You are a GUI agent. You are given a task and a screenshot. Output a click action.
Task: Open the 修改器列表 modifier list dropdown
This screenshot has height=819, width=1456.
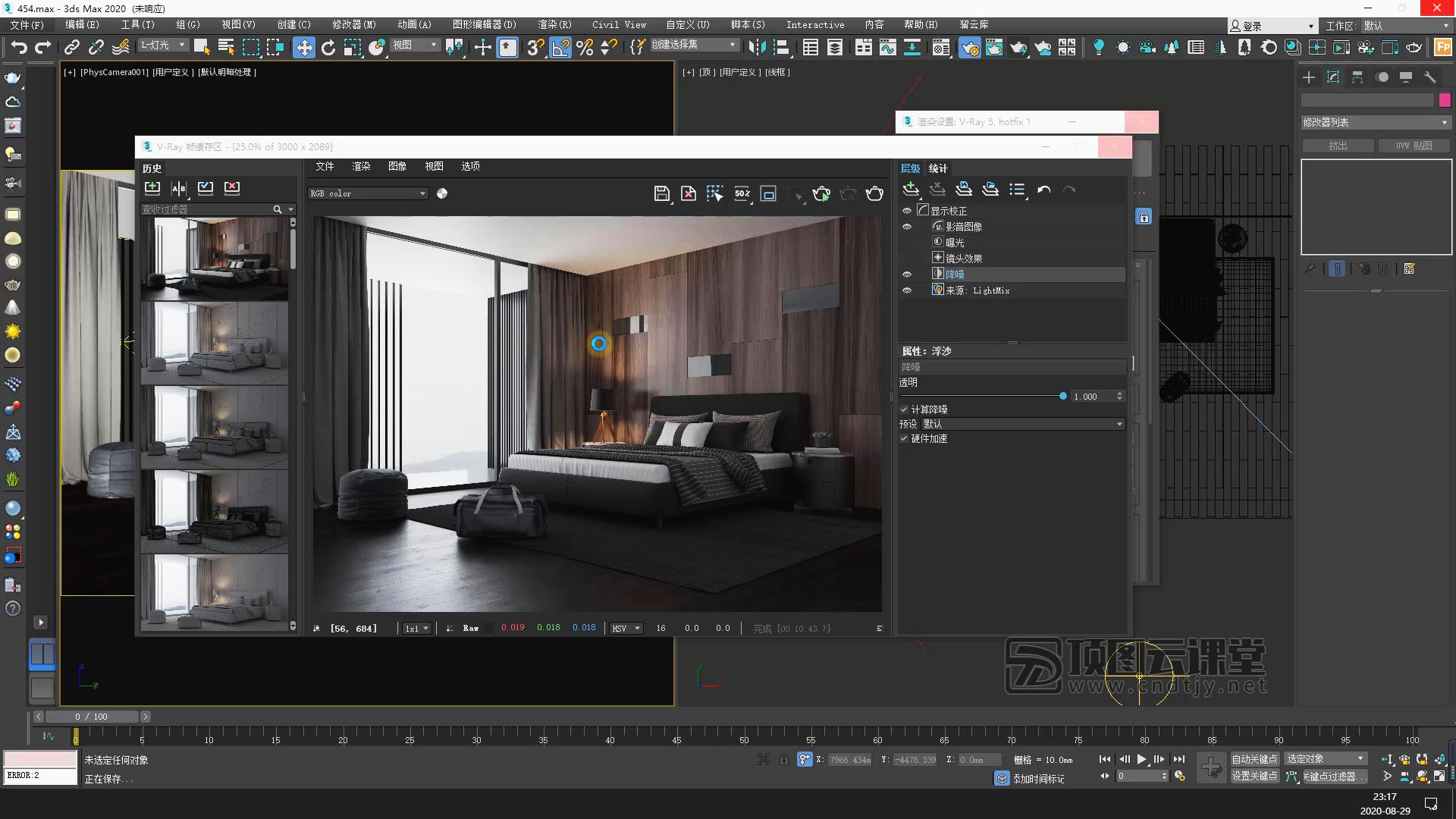click(x=1375, y=122)
